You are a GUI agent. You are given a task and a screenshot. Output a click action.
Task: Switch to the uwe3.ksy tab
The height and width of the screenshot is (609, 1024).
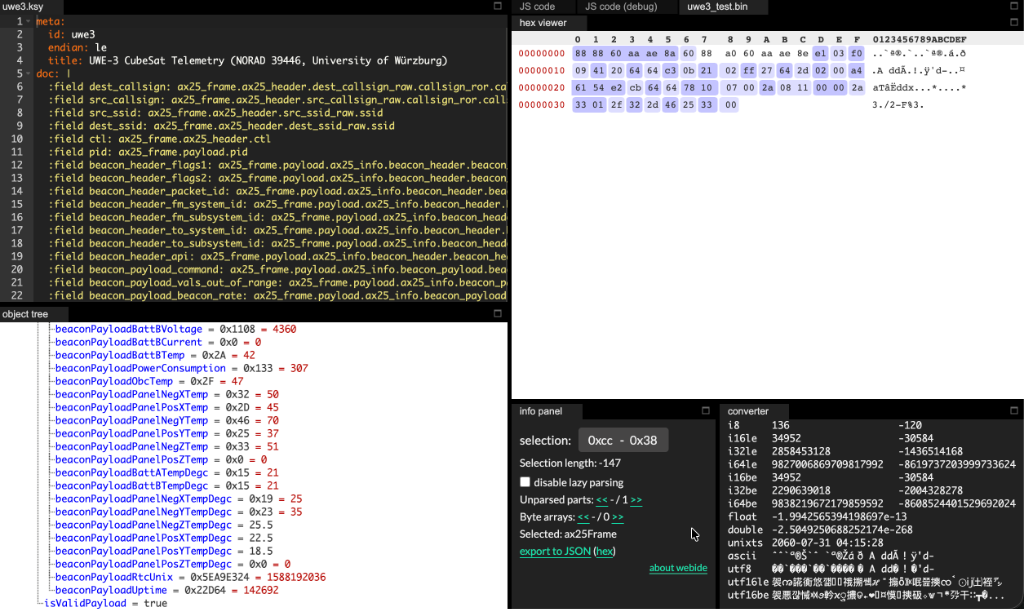[24, 7]
